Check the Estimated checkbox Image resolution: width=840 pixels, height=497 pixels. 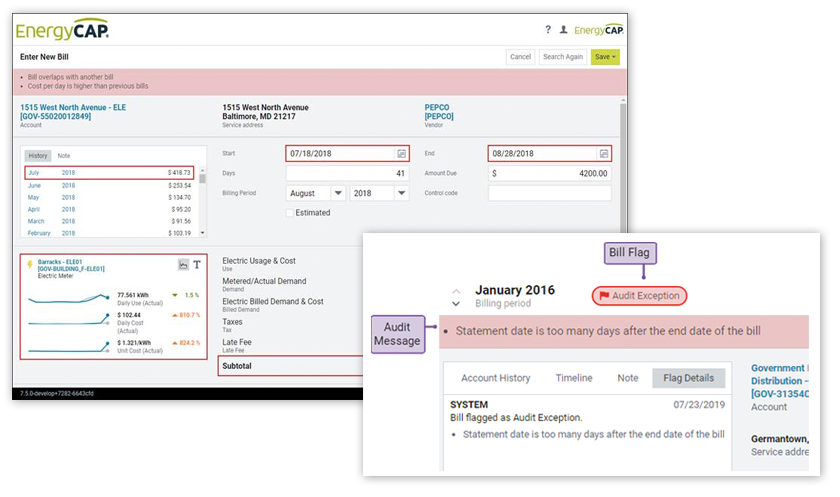pyautogui.click(x=290, y=213)
